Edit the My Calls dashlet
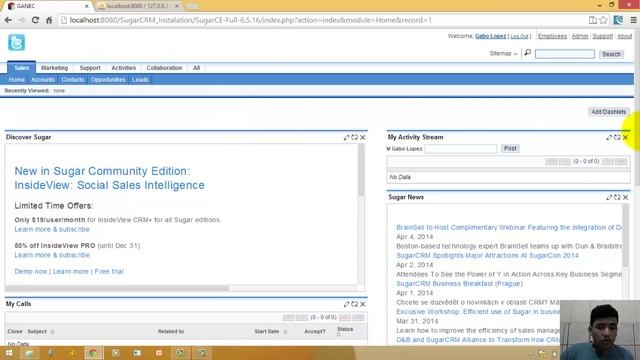640x360 pixels. 346,304
